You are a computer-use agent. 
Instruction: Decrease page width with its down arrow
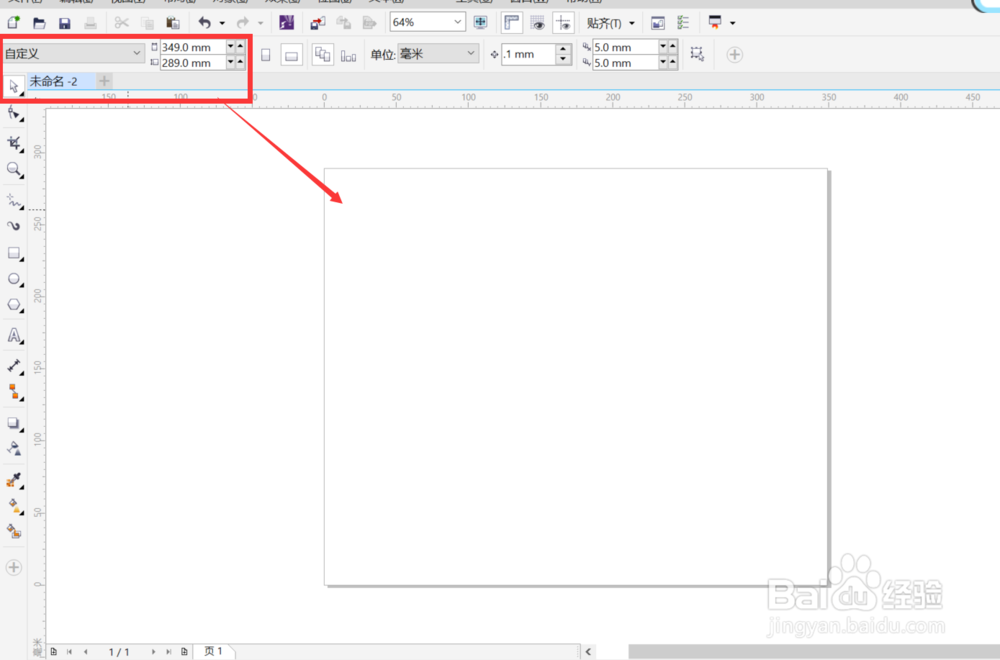pyautogui.click(x=230, y=47)
